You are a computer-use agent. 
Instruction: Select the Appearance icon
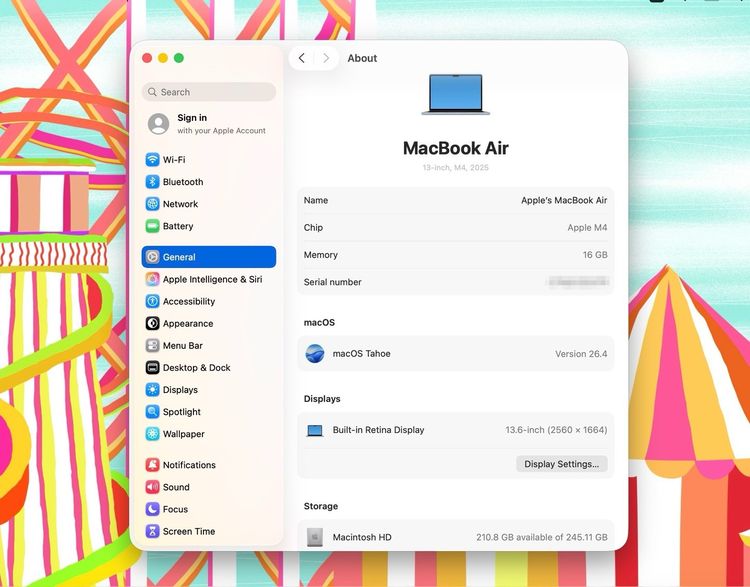[153, 323]
